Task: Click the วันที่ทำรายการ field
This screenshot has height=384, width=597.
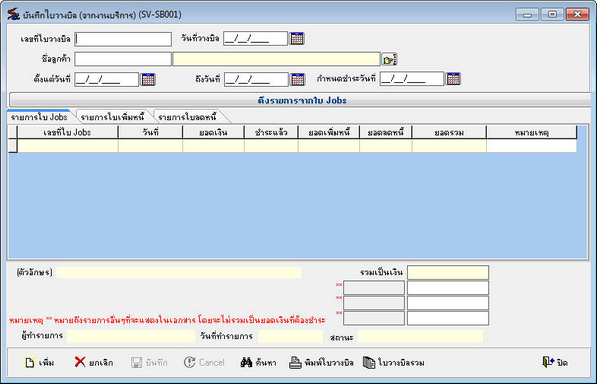Action: click(x=291, y=336)
